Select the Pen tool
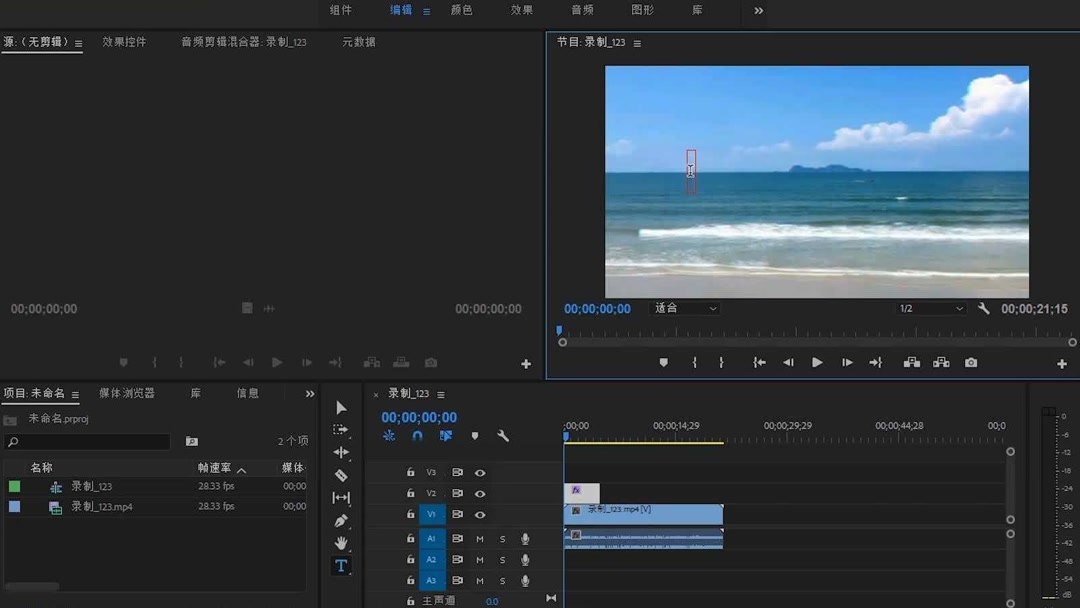Image resolution: width=1080 pixels, height=608 pixels. click(341, 520)
